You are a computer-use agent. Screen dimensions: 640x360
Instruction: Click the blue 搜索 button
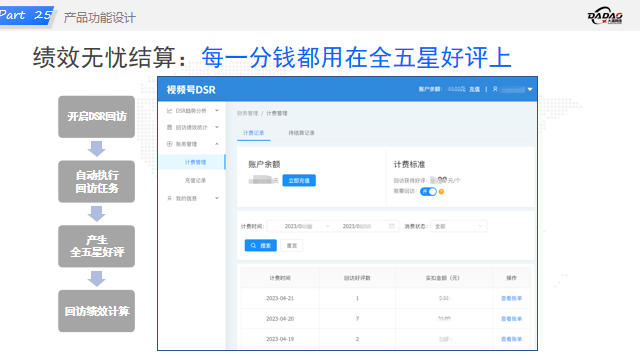260,245
